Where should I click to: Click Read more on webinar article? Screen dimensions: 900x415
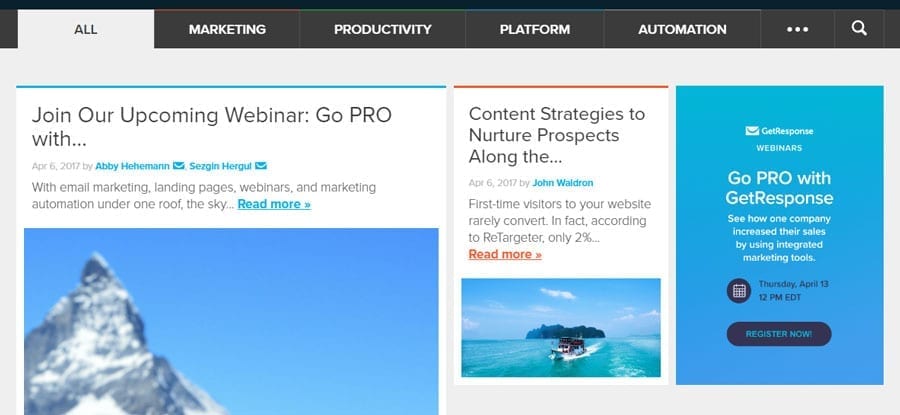(x=274, y=204)
